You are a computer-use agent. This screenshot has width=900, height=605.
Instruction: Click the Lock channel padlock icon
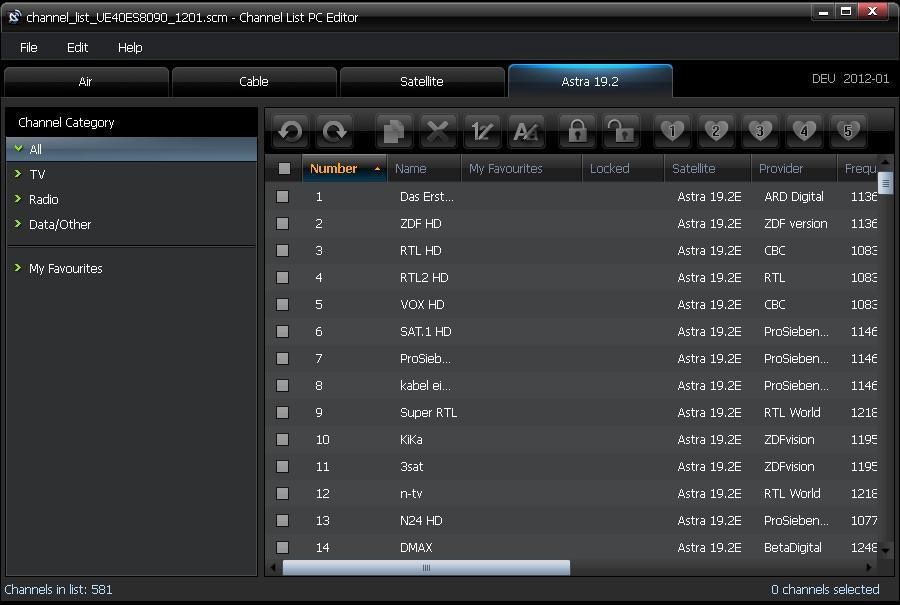(577, 131)
